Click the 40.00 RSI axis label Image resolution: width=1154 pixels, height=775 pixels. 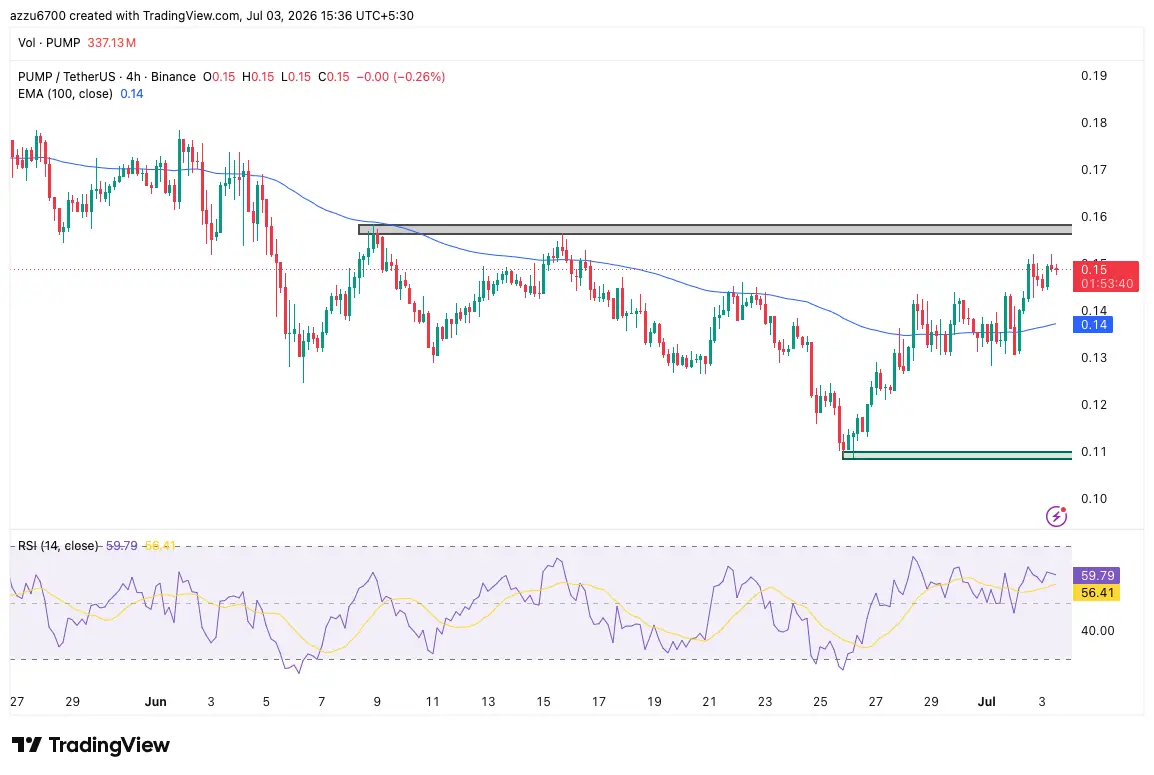1097,630
